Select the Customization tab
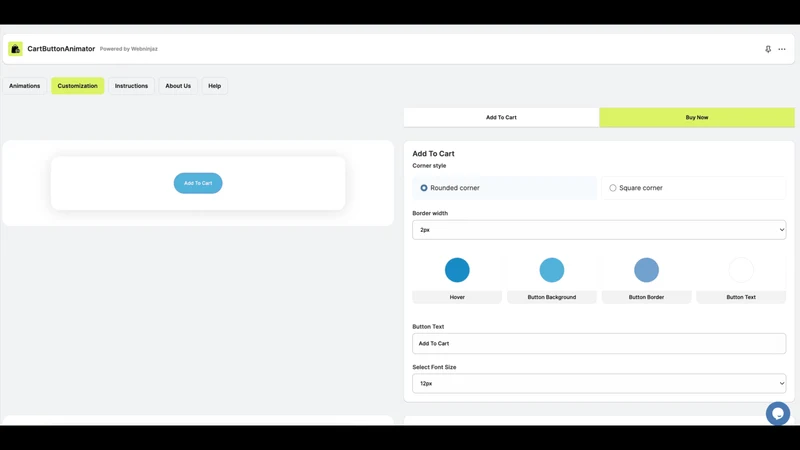The height and width of the screenshot is (450, 800). (78, 86)
